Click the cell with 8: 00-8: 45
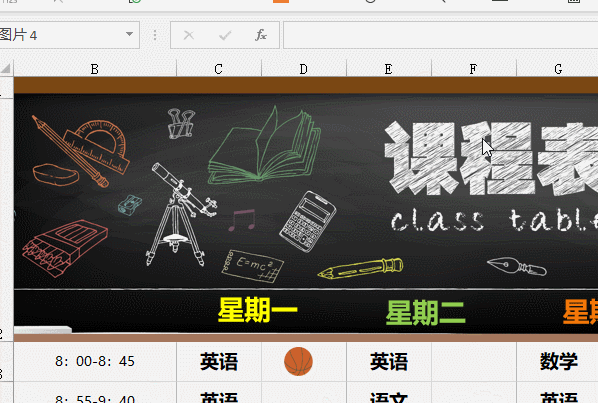Viewport: 598px width, 403px height. pyautogui.click(x=95, y=361)
